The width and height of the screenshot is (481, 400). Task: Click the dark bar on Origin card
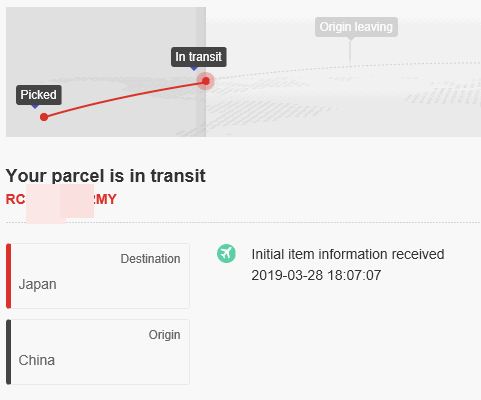(9, 352)
